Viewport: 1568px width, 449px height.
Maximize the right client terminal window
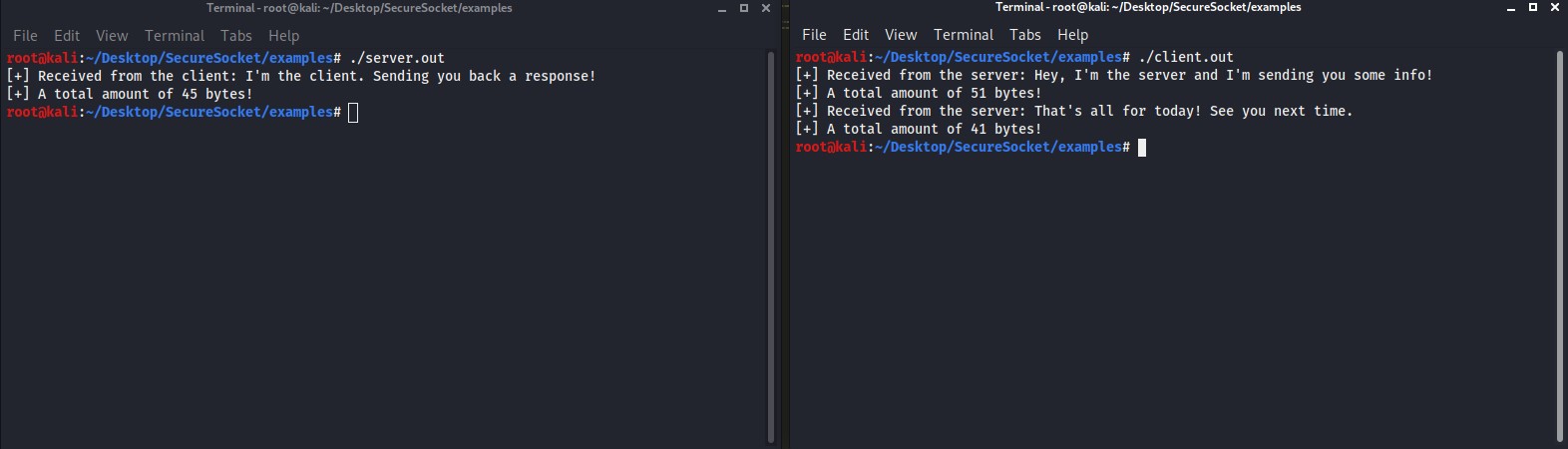[1533, 7]
